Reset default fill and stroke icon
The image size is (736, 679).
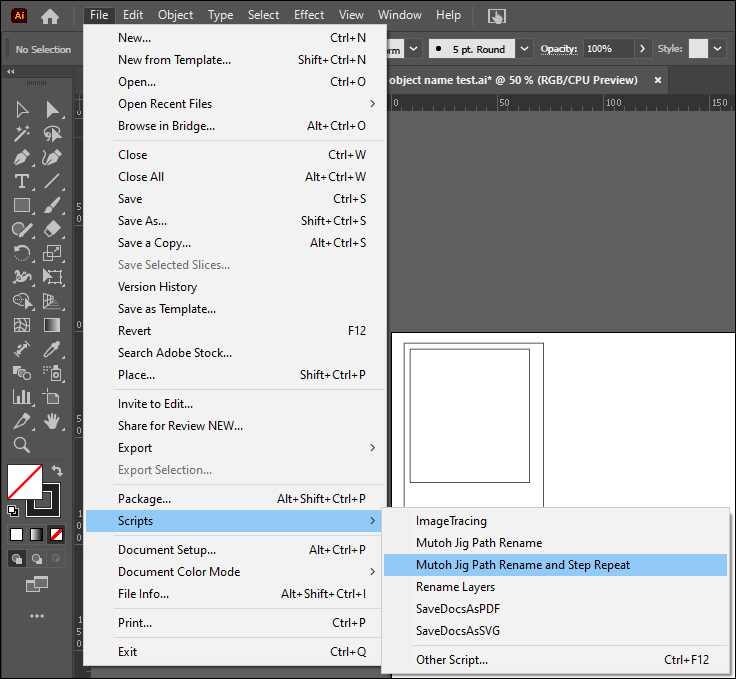pyautogui.click(x=13, y=511)
